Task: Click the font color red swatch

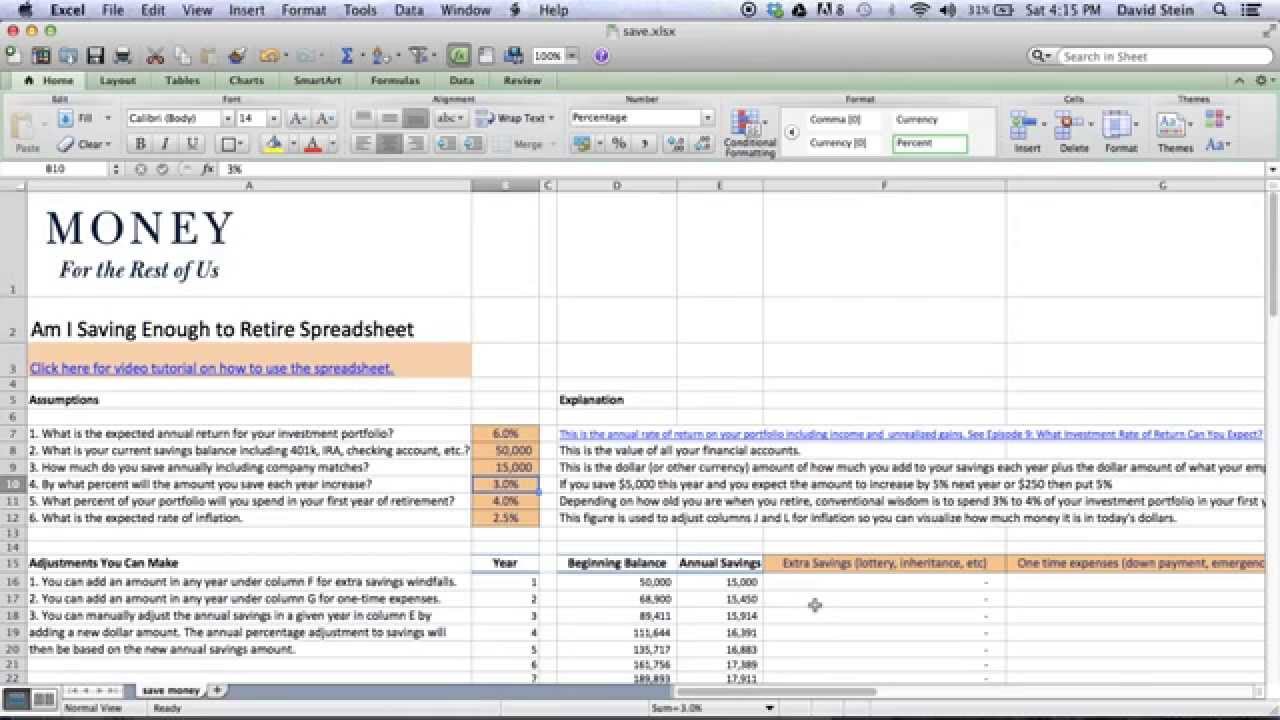Action: pyautogui.click(x=312, y=144)
